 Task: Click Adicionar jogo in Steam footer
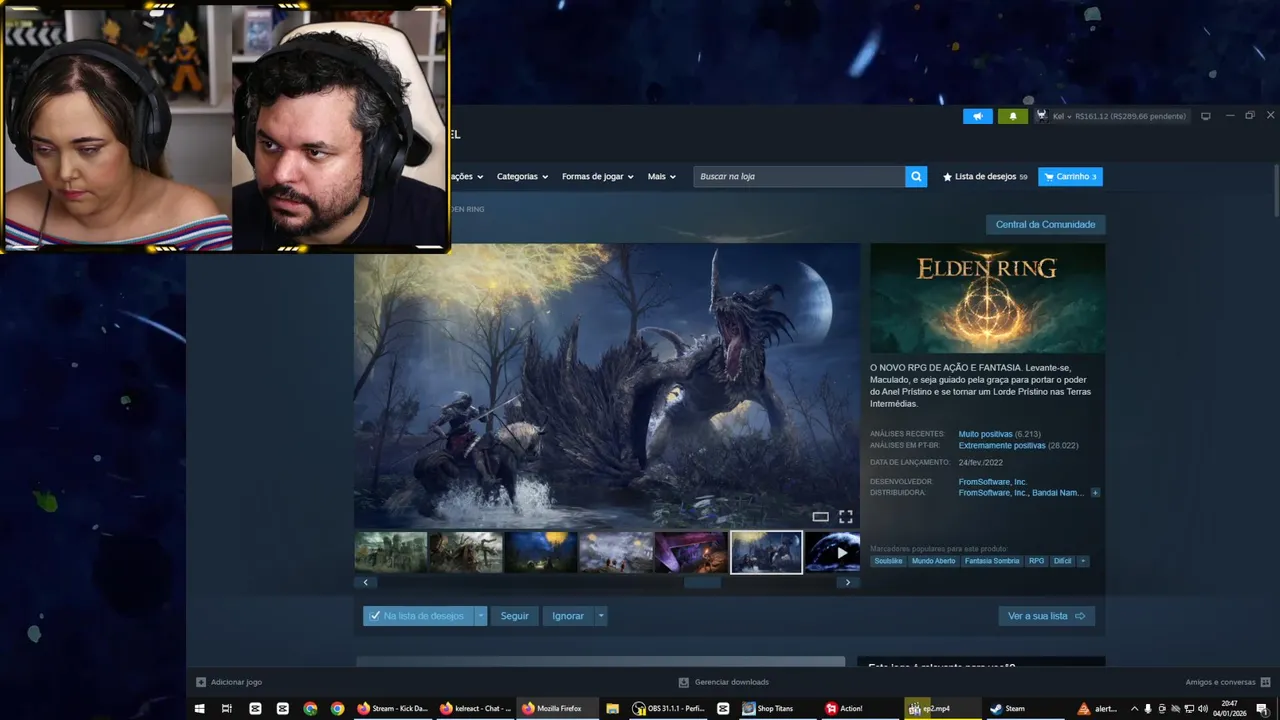pos(229,682)
